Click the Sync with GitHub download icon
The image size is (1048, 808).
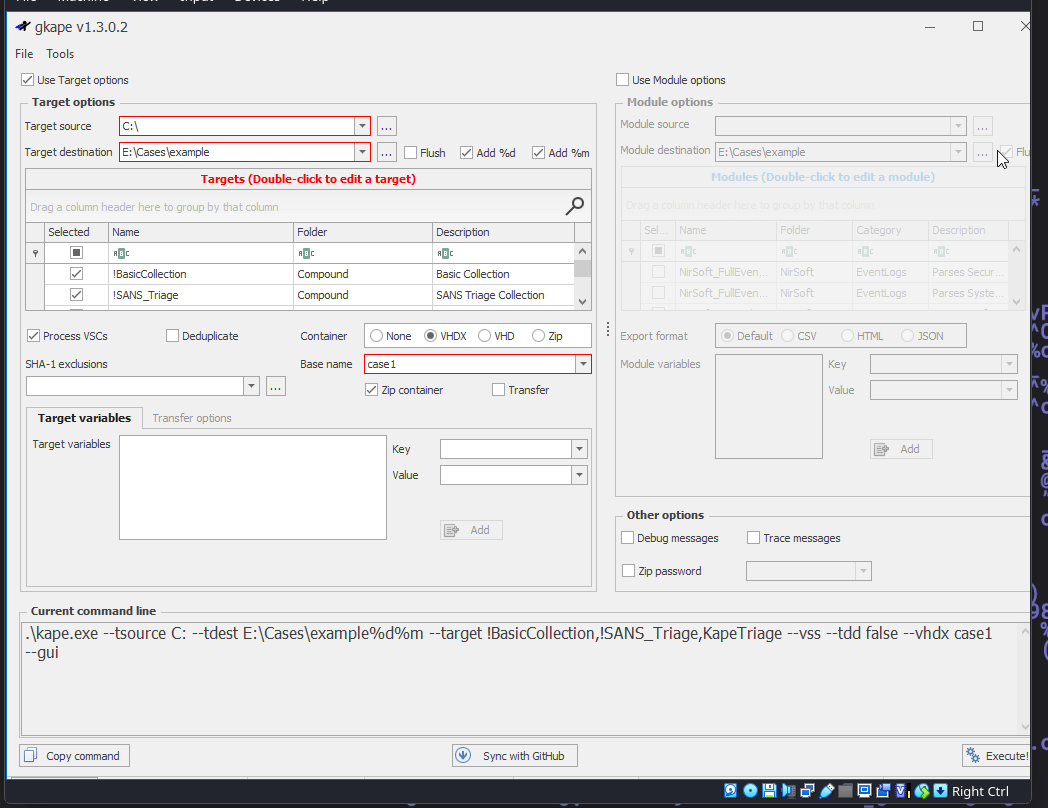point(463,756)
